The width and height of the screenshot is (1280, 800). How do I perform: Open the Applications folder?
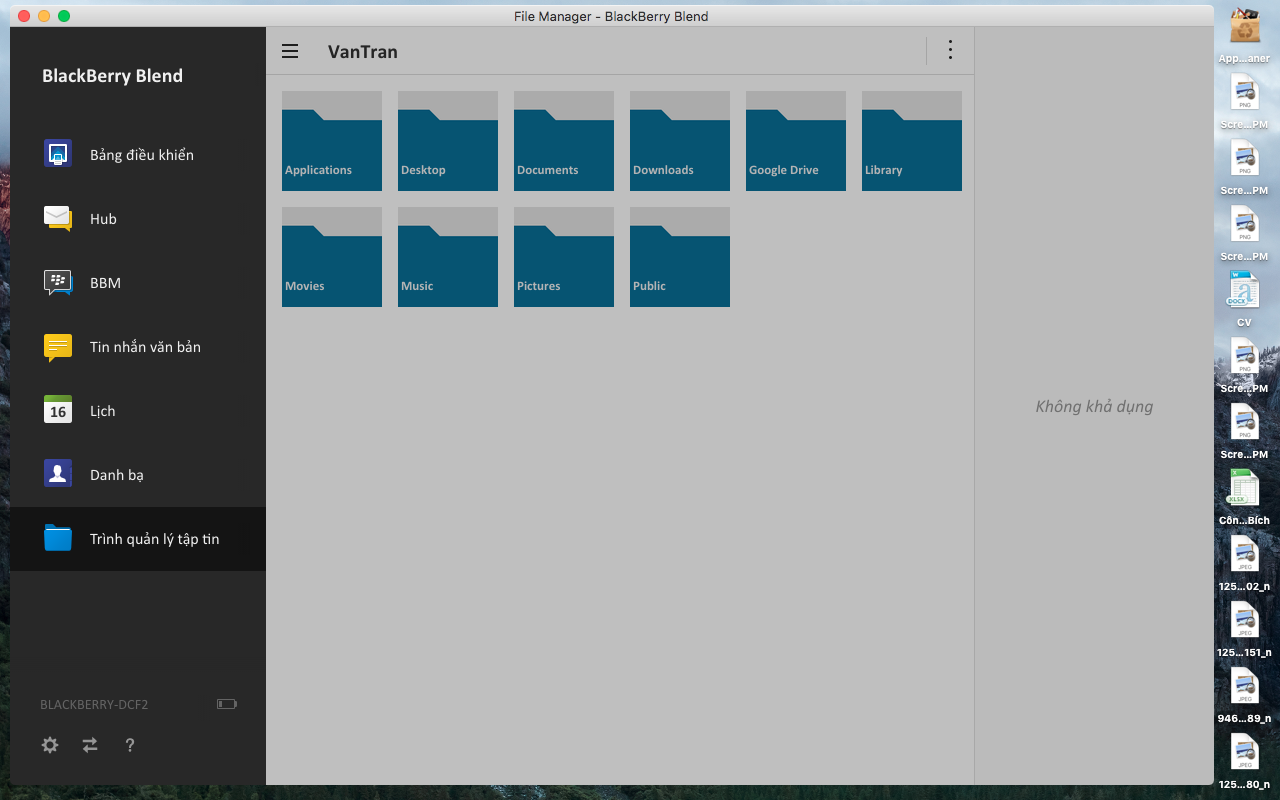click(x=332, y=141)
